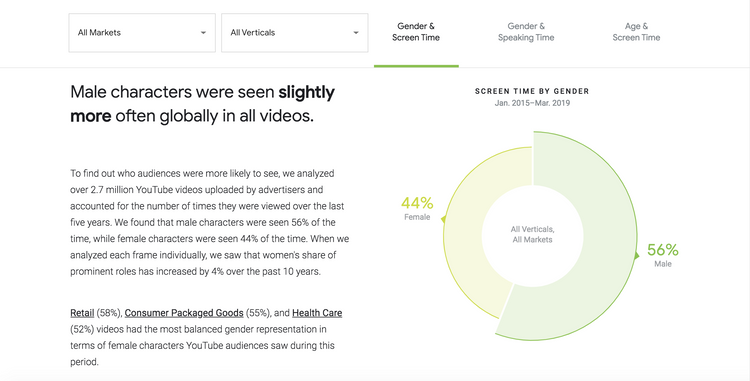Image resolution: width=750 pixels, height=381 pixels.
Task: Click the donut center All Verticals label
Action: 532,234
